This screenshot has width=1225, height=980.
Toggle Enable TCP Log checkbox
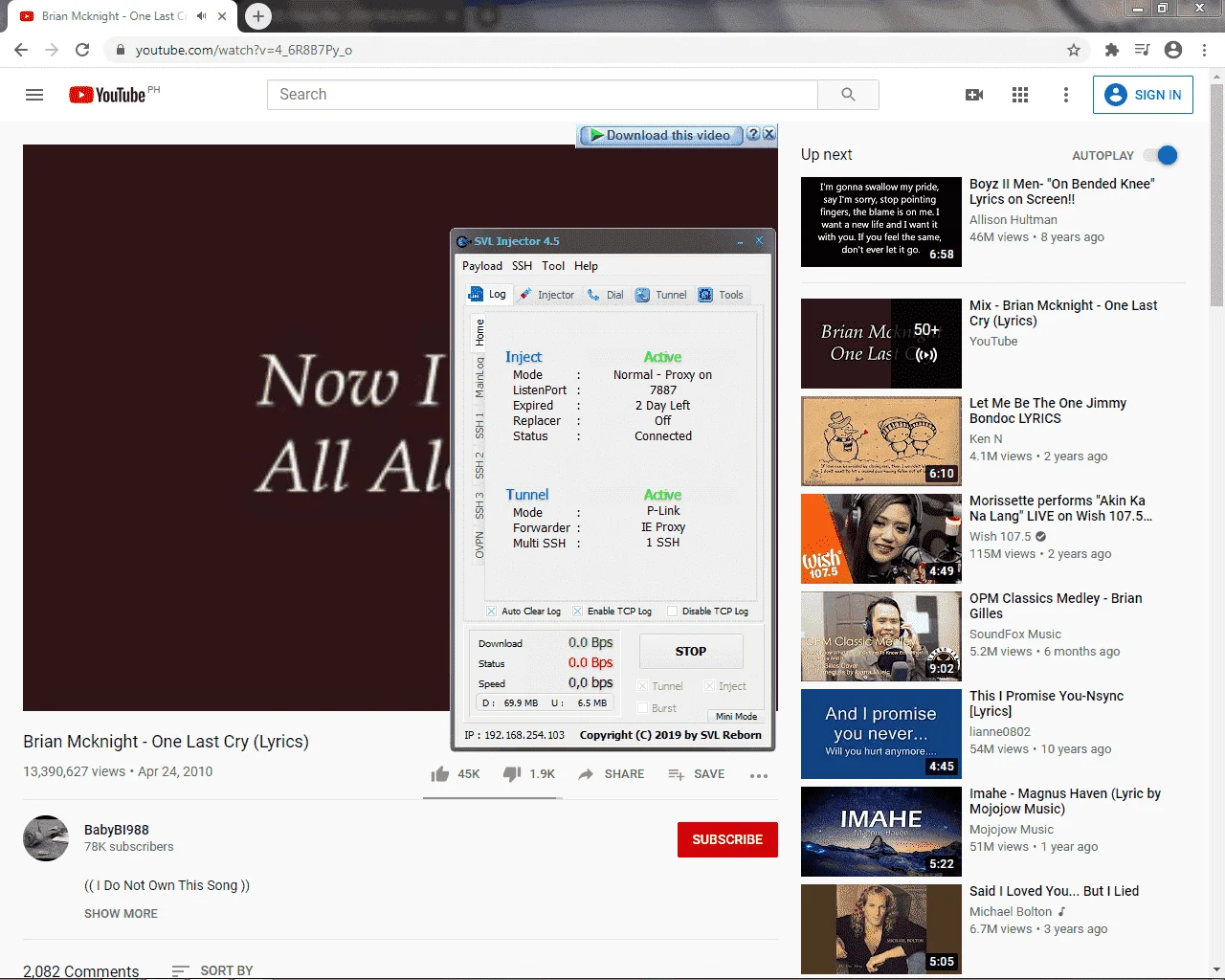pyautogui.click(x=577, y=612)
